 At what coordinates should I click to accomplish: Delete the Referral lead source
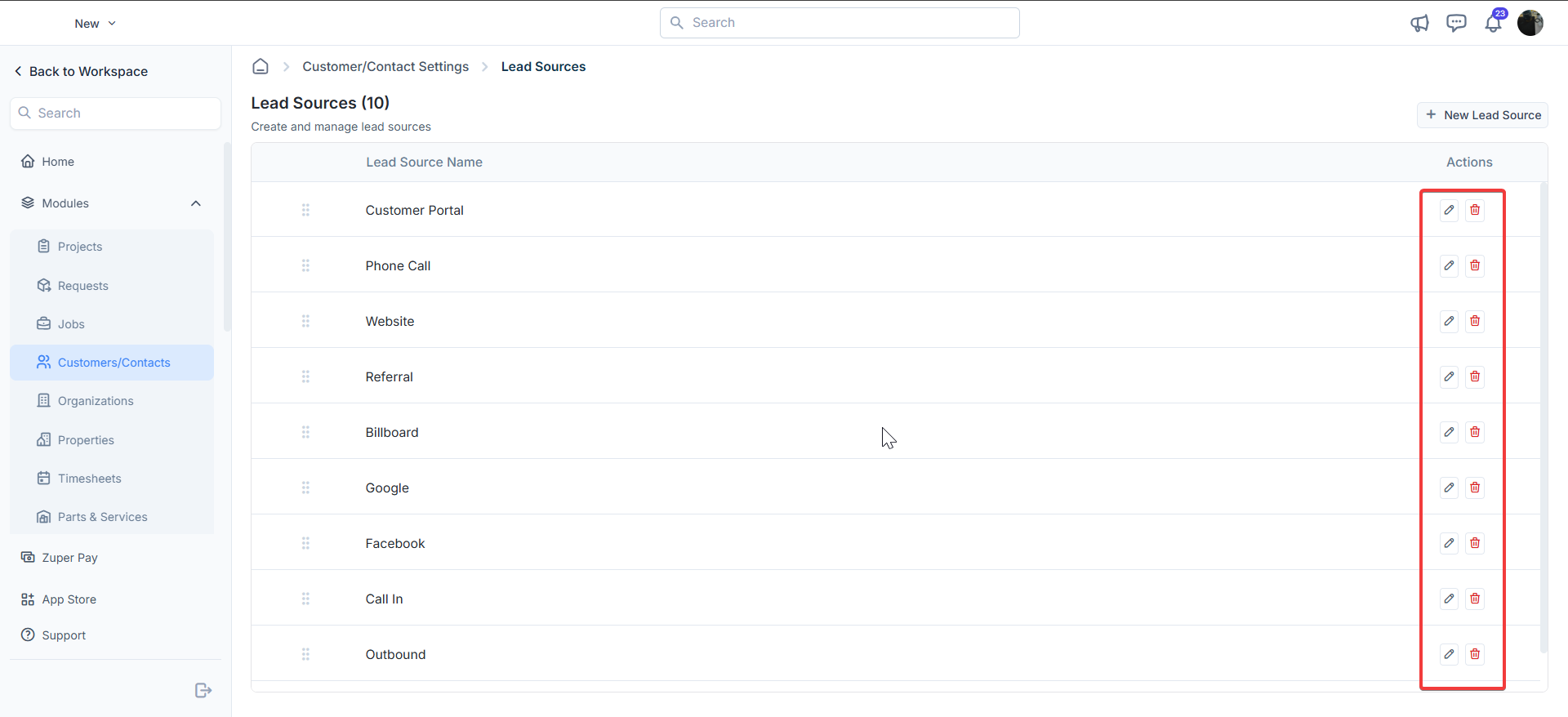pyautogui.click(x=1475, y=376)
